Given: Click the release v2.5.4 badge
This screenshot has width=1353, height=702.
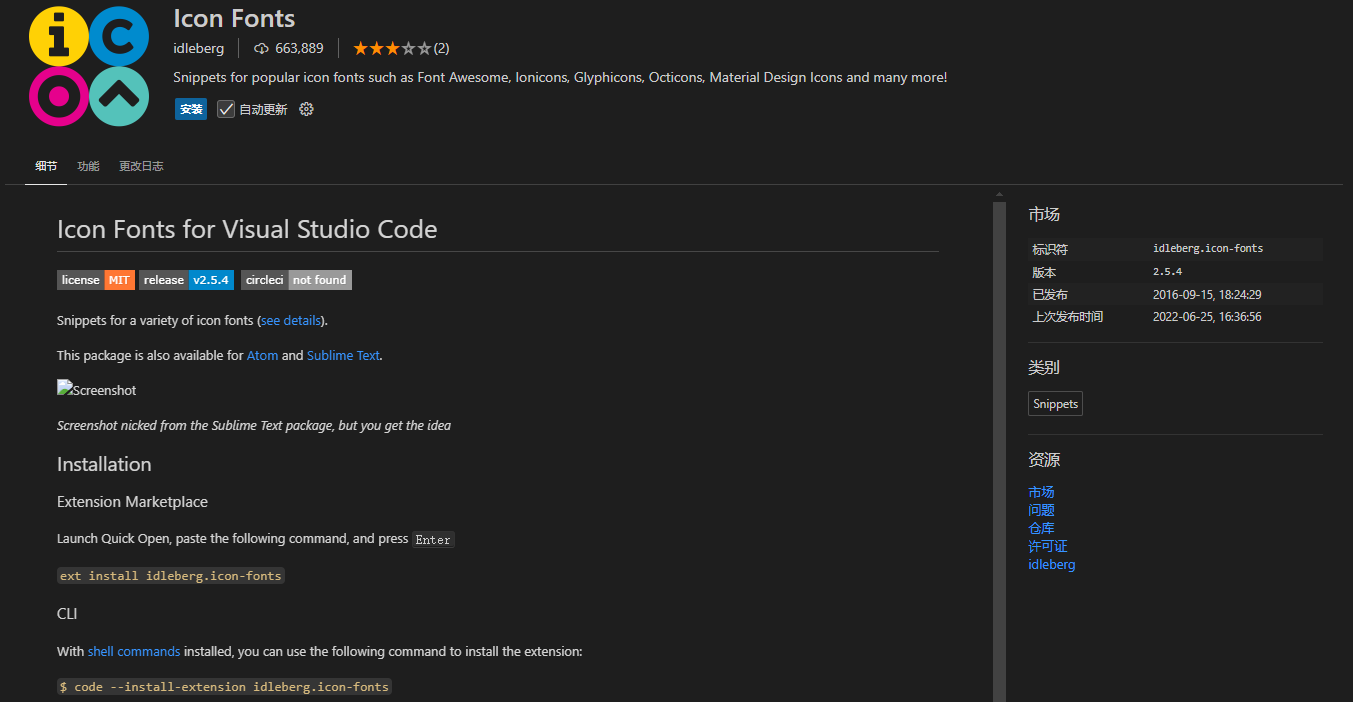Looking at the screenshot, I should pyautogui.click(x=187, y=280).
